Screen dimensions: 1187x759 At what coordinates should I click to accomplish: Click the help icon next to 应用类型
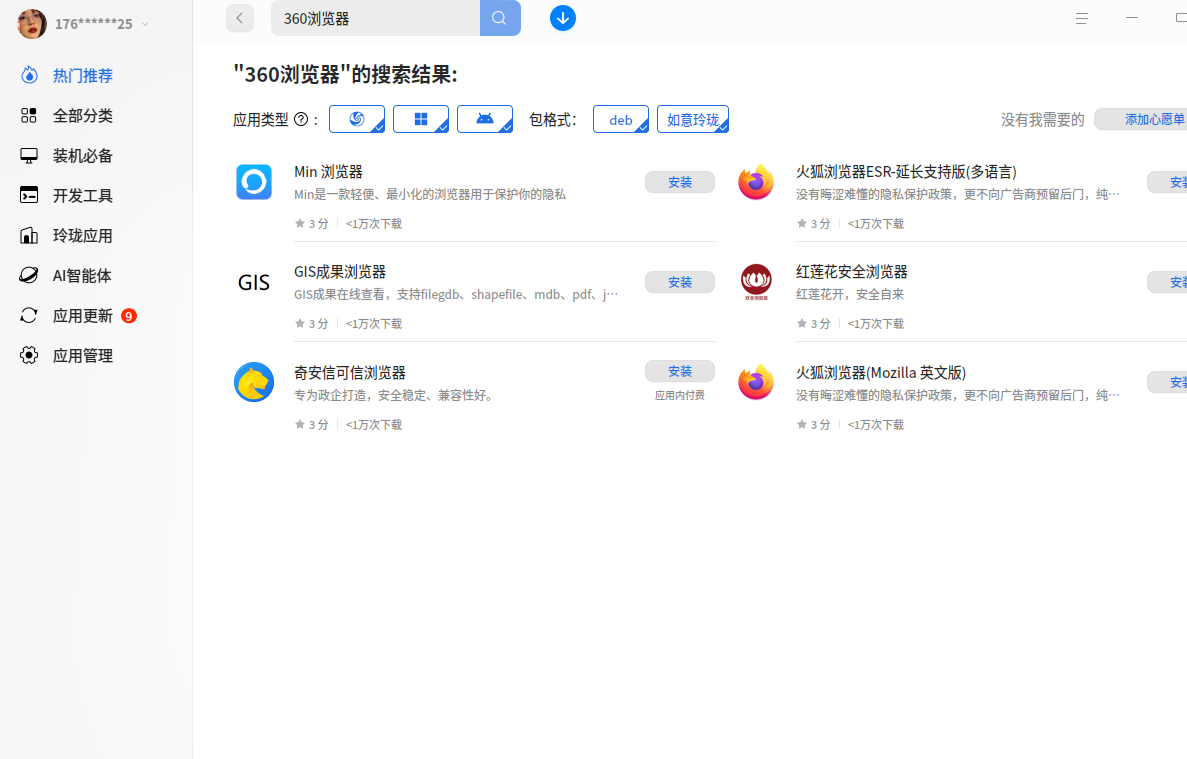[301, 120]
